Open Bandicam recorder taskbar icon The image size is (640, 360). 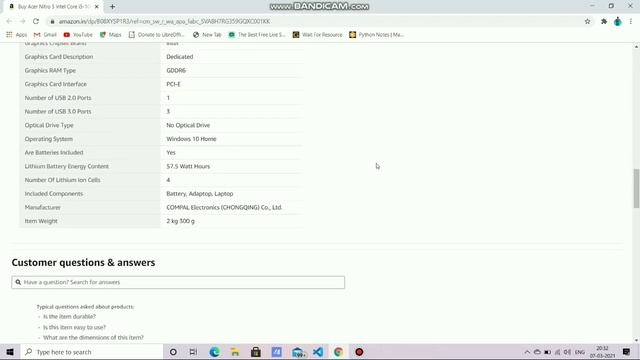pyautogui.click(x=359, y=352)
